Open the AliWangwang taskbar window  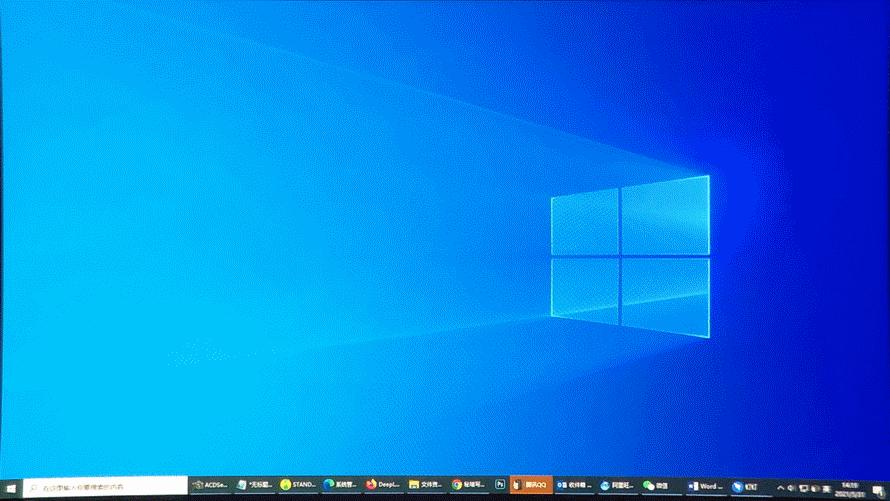click(x=617, y=485)
